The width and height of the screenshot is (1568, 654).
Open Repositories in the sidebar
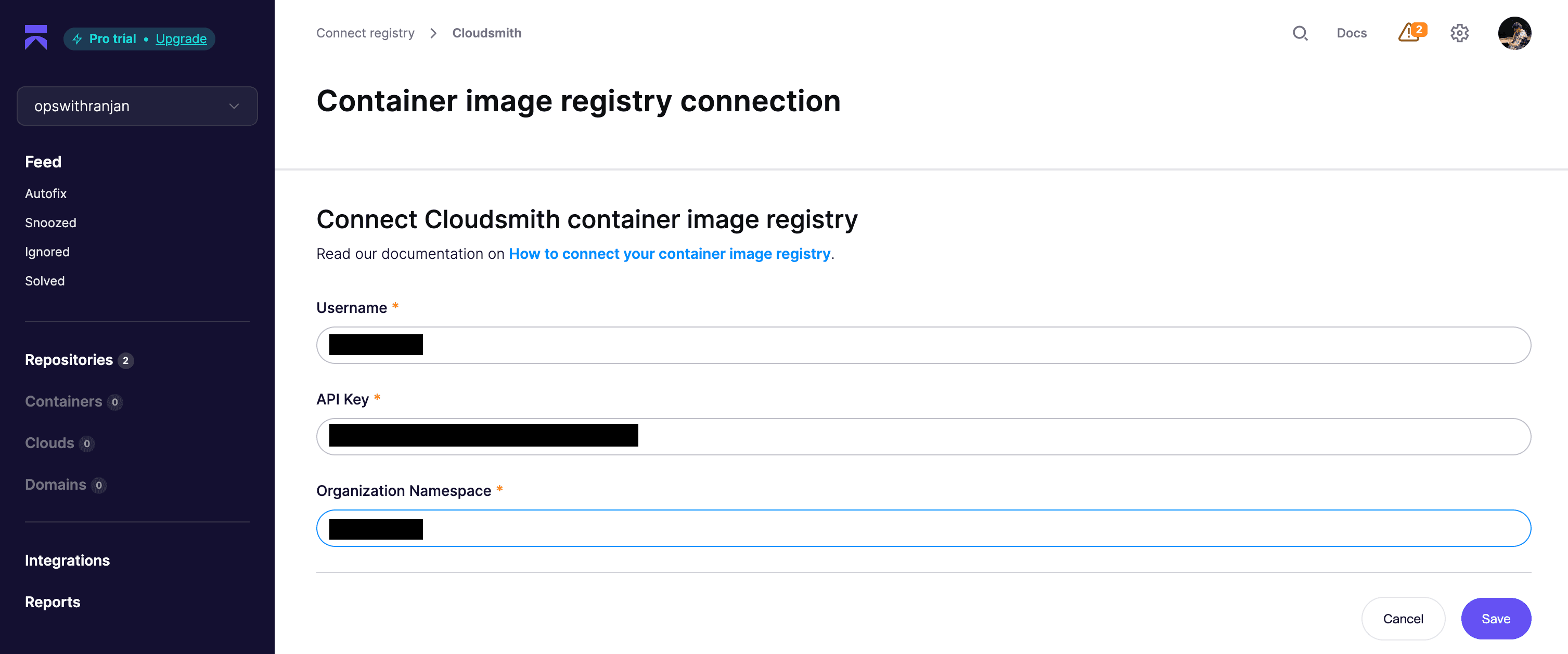pyautogui.click(x=69, y=360)
